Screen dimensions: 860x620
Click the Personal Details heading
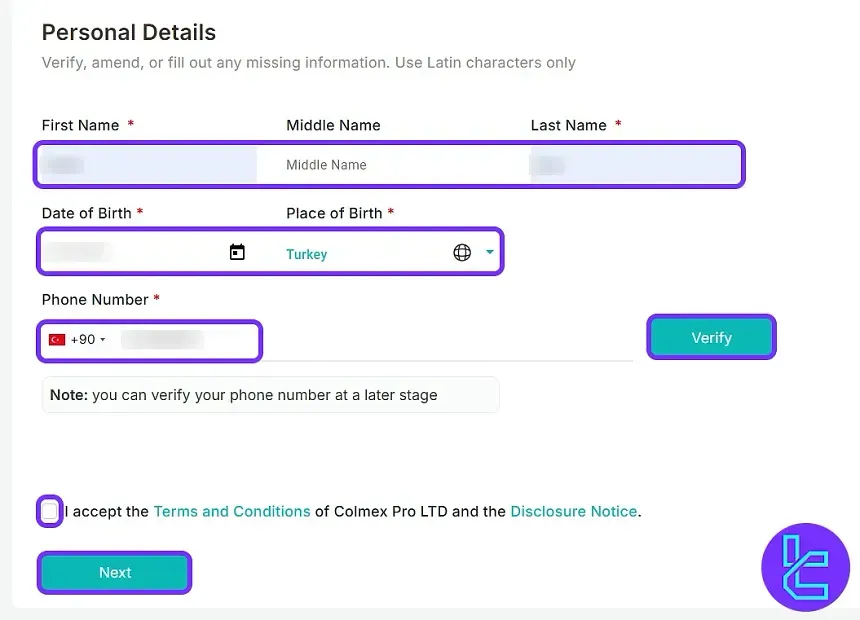pyautogui.click(x=128, y=32)
